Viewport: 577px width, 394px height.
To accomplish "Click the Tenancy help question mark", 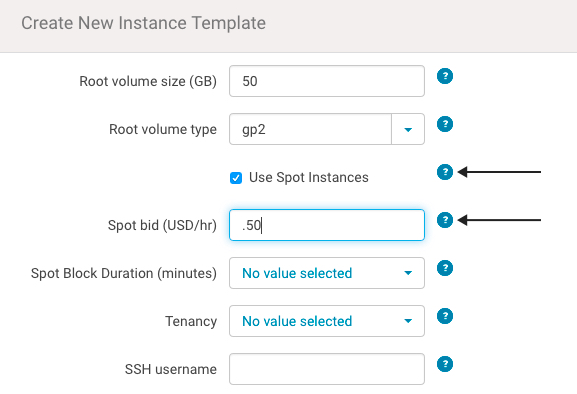I will click(445, 316).
